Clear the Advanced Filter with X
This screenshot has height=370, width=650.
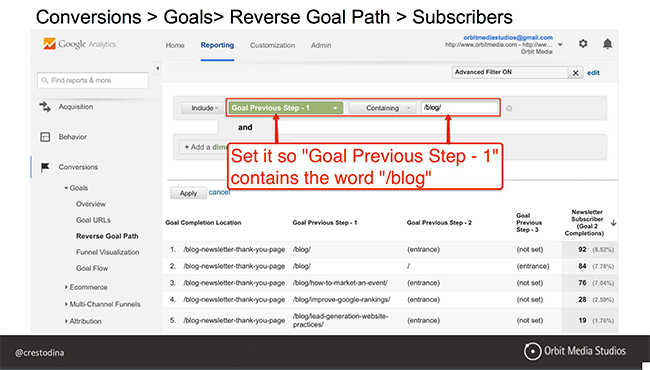tap(575, 73)
